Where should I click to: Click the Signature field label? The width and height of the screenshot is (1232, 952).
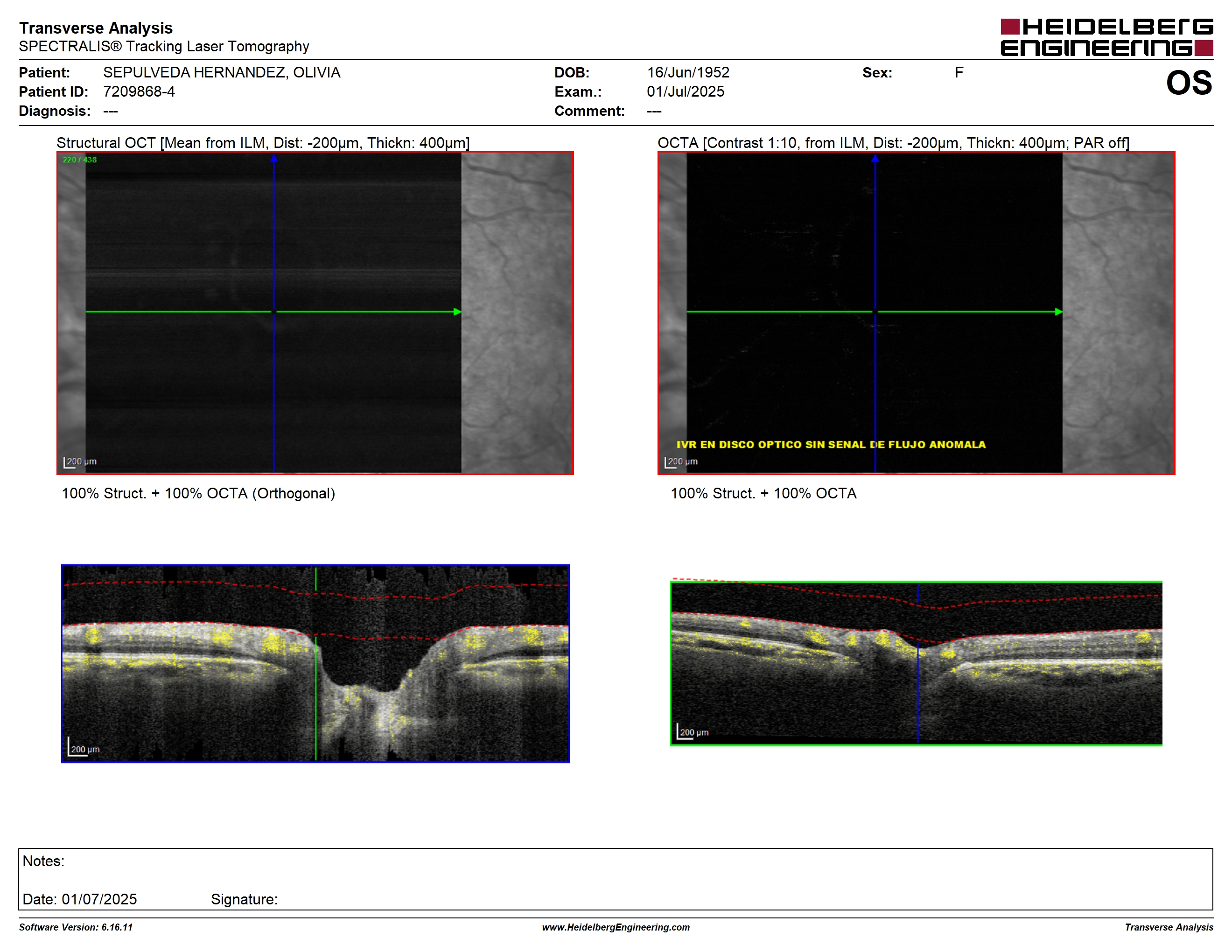244,899
